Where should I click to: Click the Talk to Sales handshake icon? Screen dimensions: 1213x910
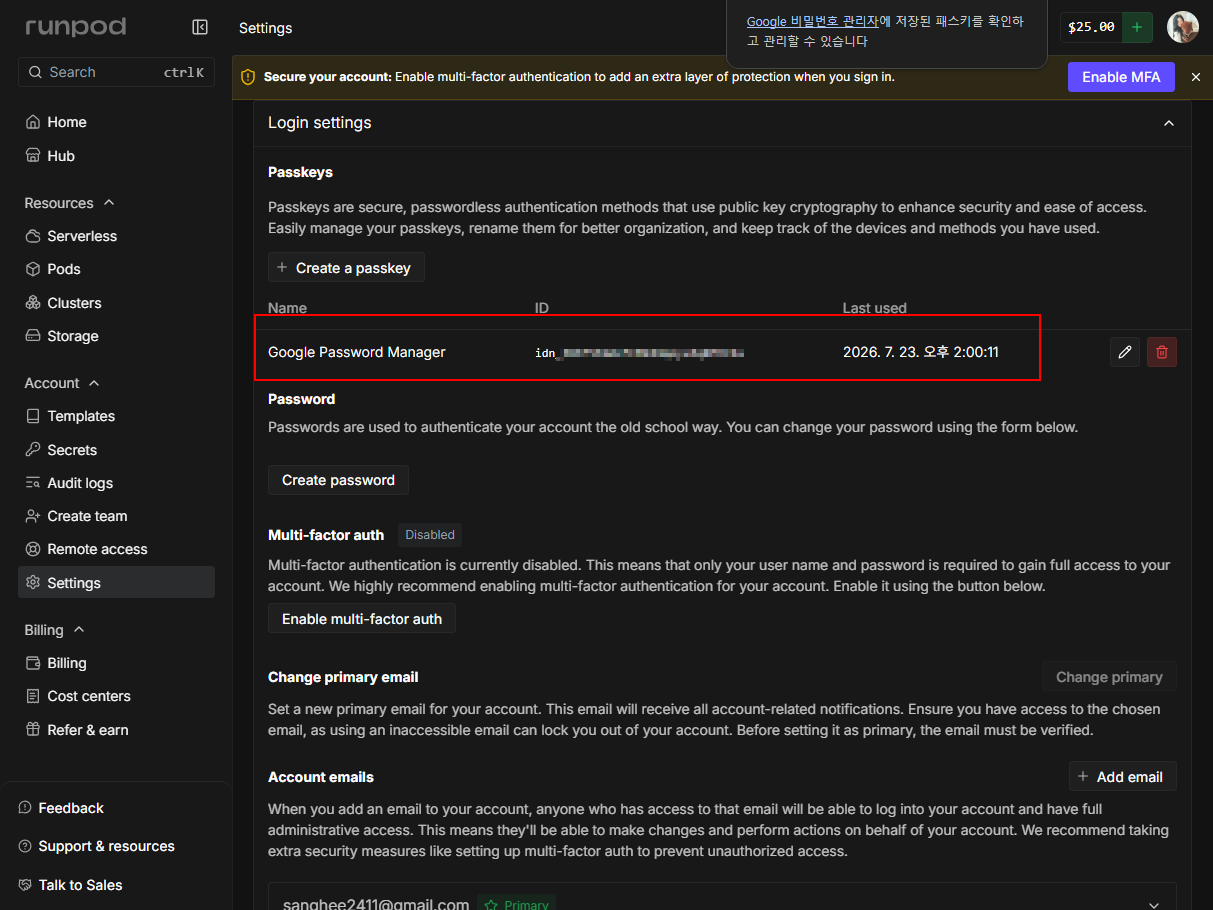pos(25,885)
